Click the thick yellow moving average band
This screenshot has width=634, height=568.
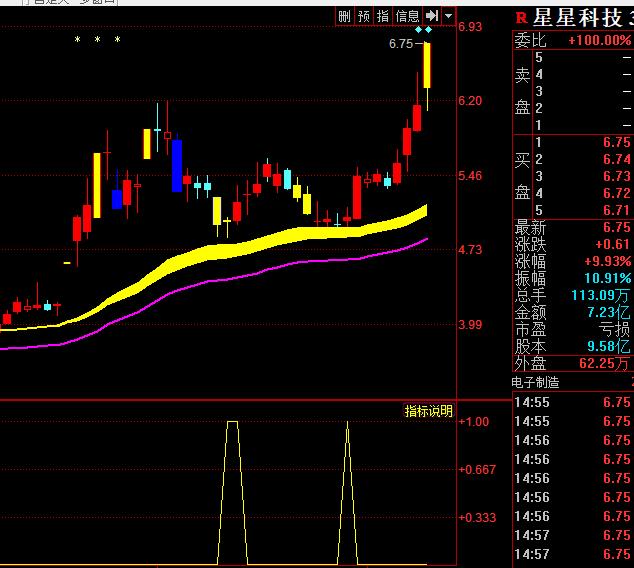coord(210,253)
